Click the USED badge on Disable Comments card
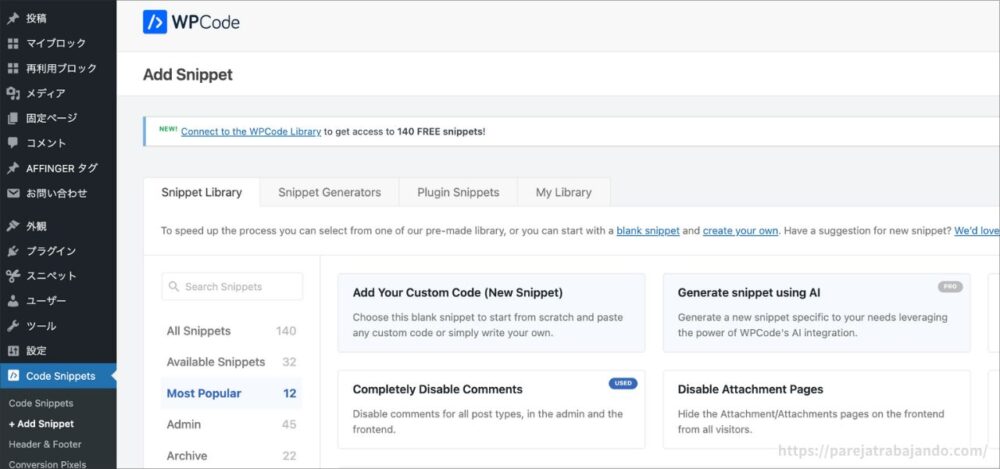1000x469 pixels. tap(622, 383)
